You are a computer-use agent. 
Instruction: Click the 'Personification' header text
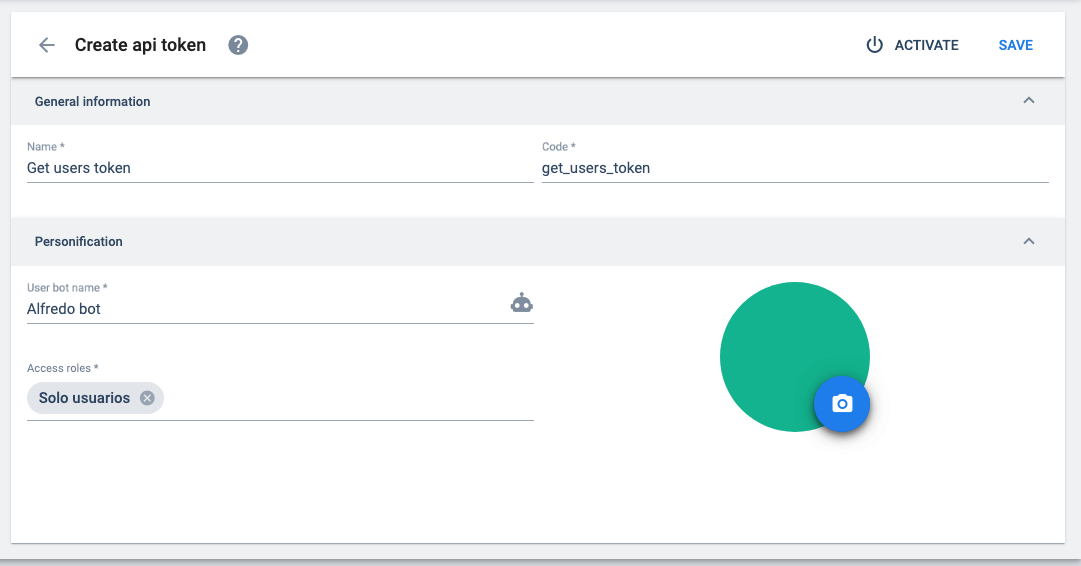click(x=79, y=241)
